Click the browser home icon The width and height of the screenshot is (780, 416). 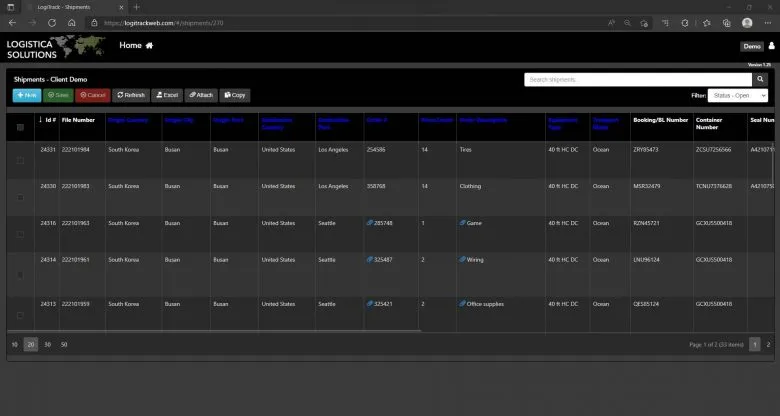[72, 23]
